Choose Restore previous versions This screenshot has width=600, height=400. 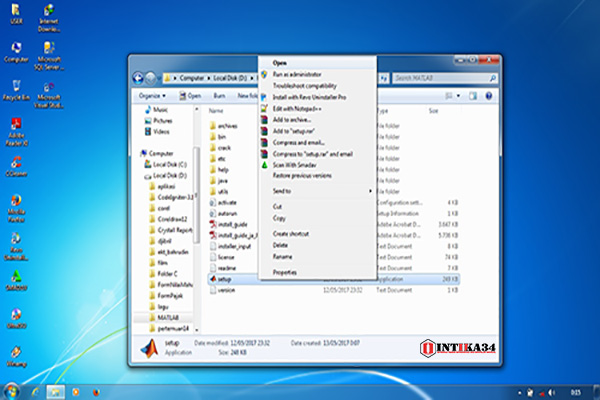click(318, 176)
